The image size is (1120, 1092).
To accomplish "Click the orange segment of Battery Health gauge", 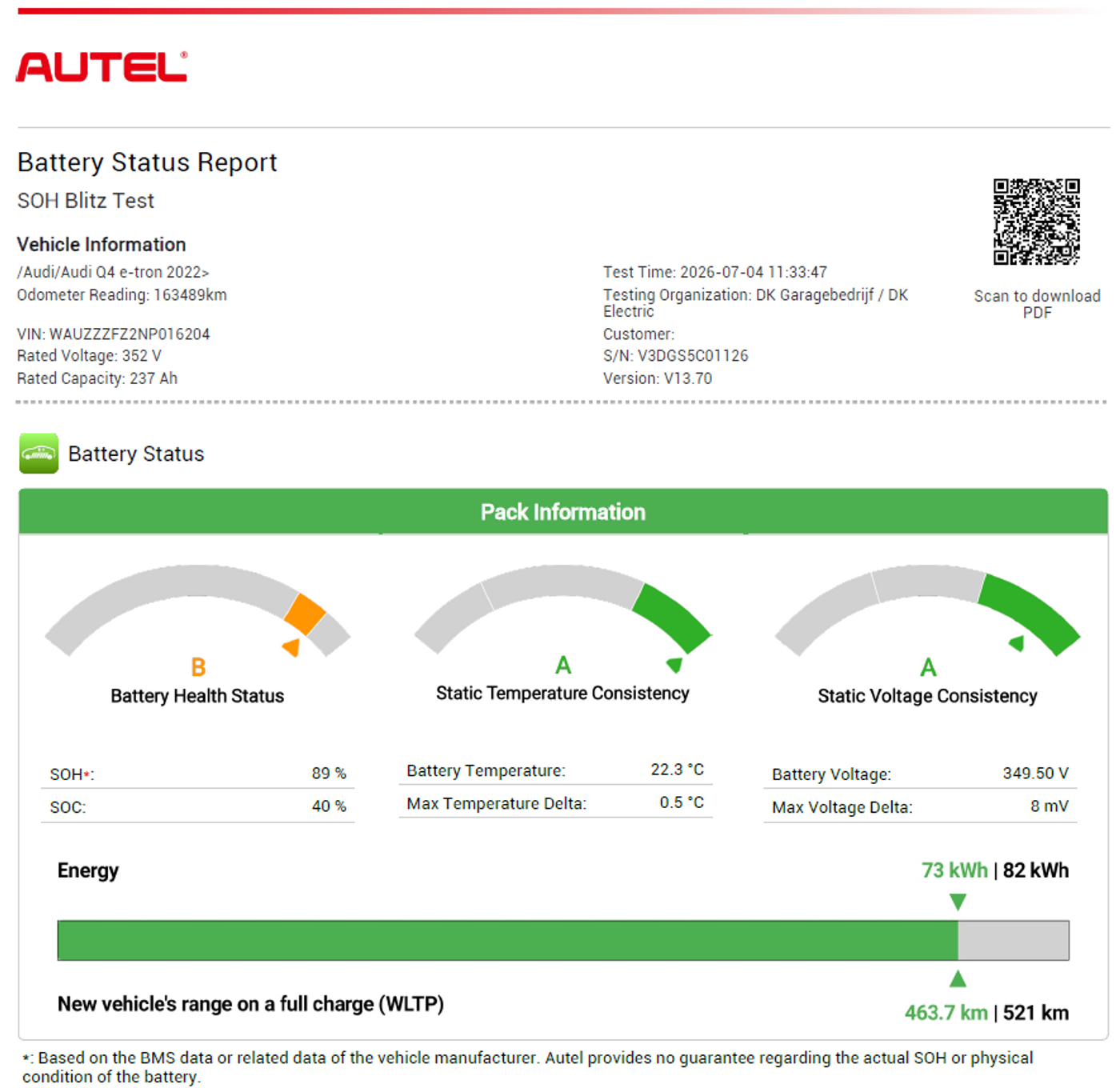I will [x=305, y=614].
